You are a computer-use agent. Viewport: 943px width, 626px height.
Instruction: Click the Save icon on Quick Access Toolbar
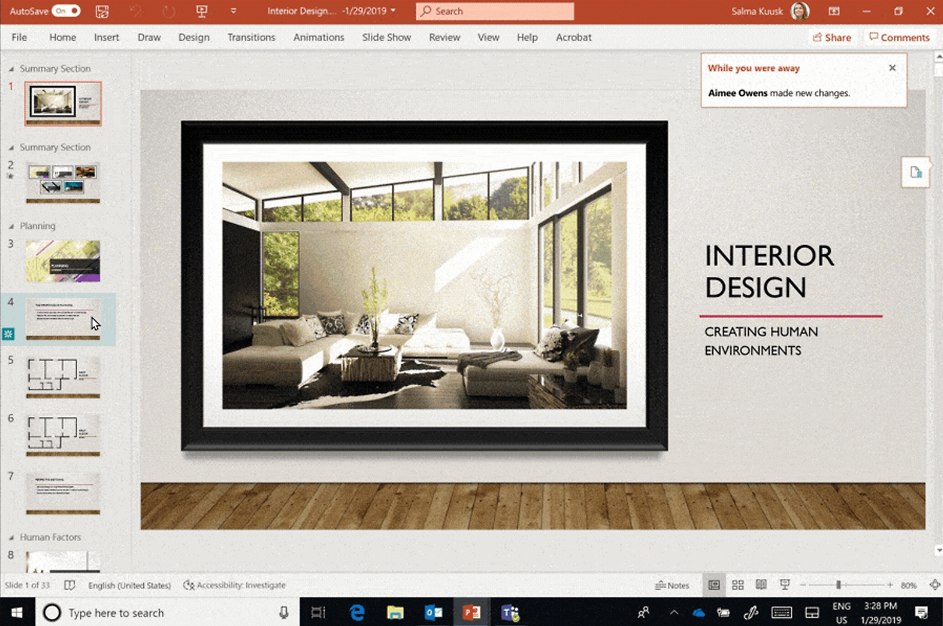pyautogui.click(x=101, y=11)
